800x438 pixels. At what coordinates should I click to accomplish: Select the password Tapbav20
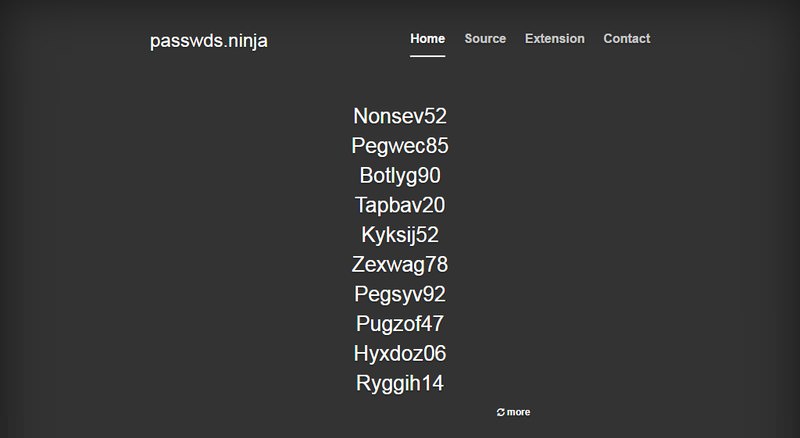coord(400,205)
